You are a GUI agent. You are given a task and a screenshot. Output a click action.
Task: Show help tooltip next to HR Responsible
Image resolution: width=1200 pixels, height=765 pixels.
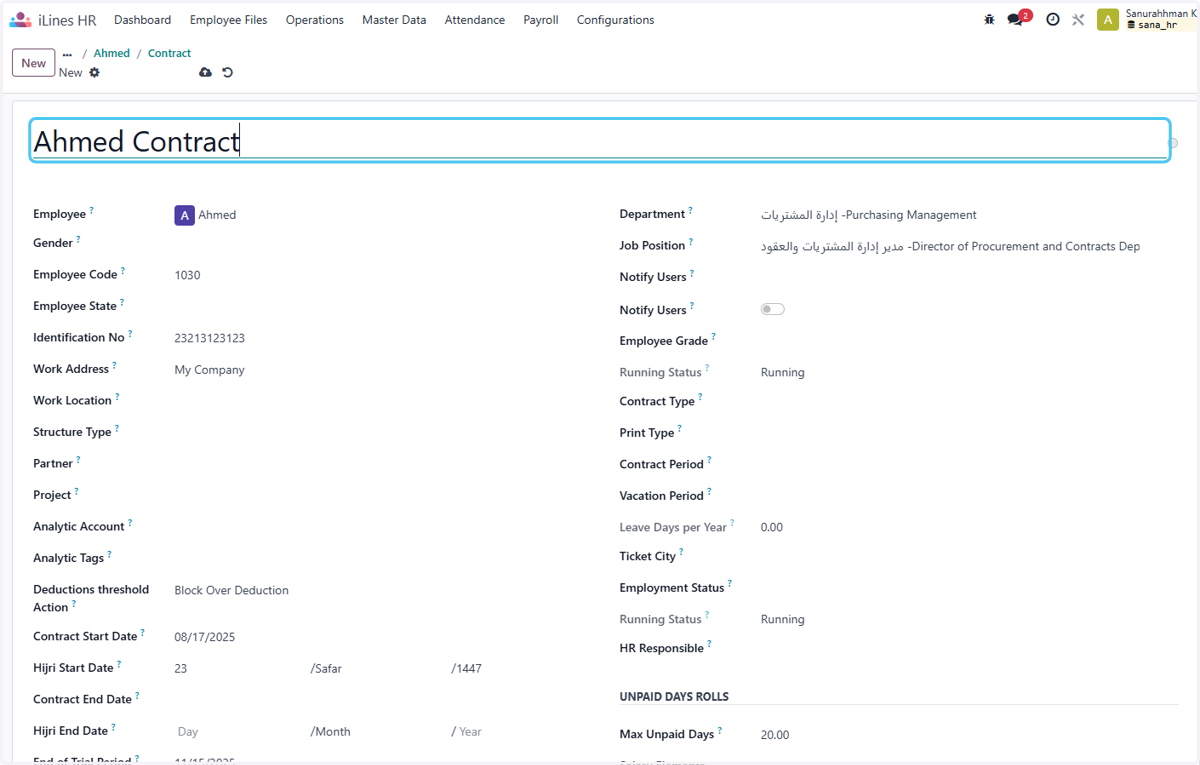[709, 645]
